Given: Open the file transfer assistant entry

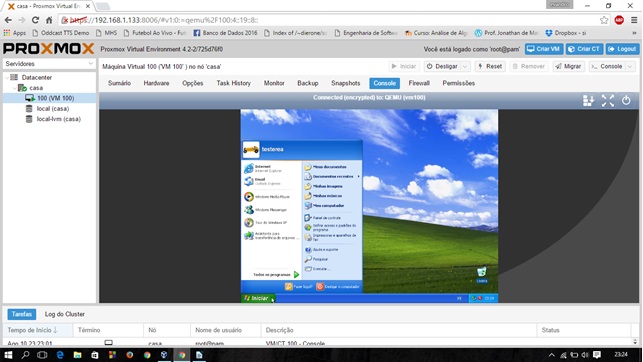Looking at the screenshot, I should pyautogui.click(x=271, y=236).
